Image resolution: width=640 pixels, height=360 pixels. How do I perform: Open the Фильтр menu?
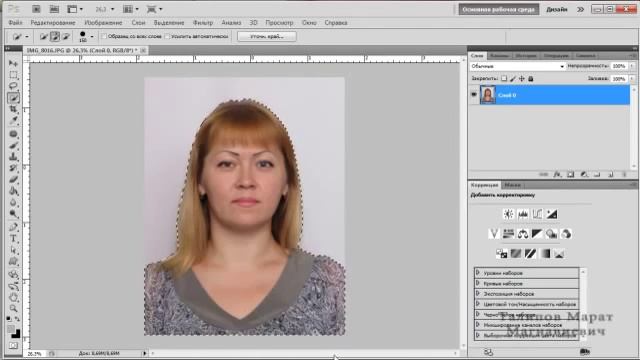click(203, 23)
